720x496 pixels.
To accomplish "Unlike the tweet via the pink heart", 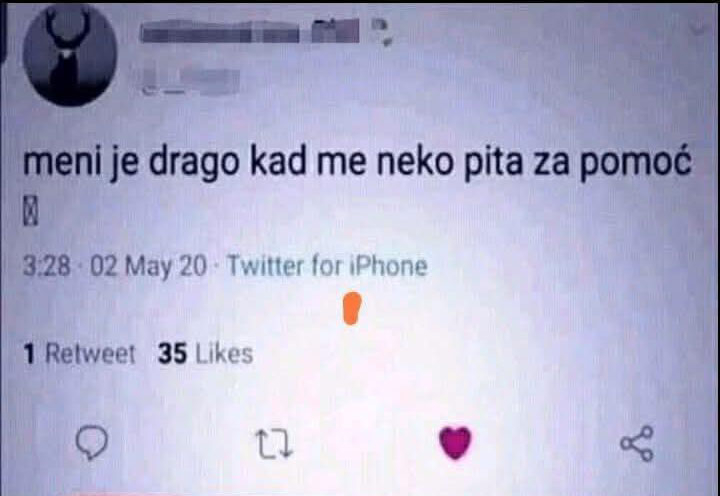I will click(x=455, y=443).
